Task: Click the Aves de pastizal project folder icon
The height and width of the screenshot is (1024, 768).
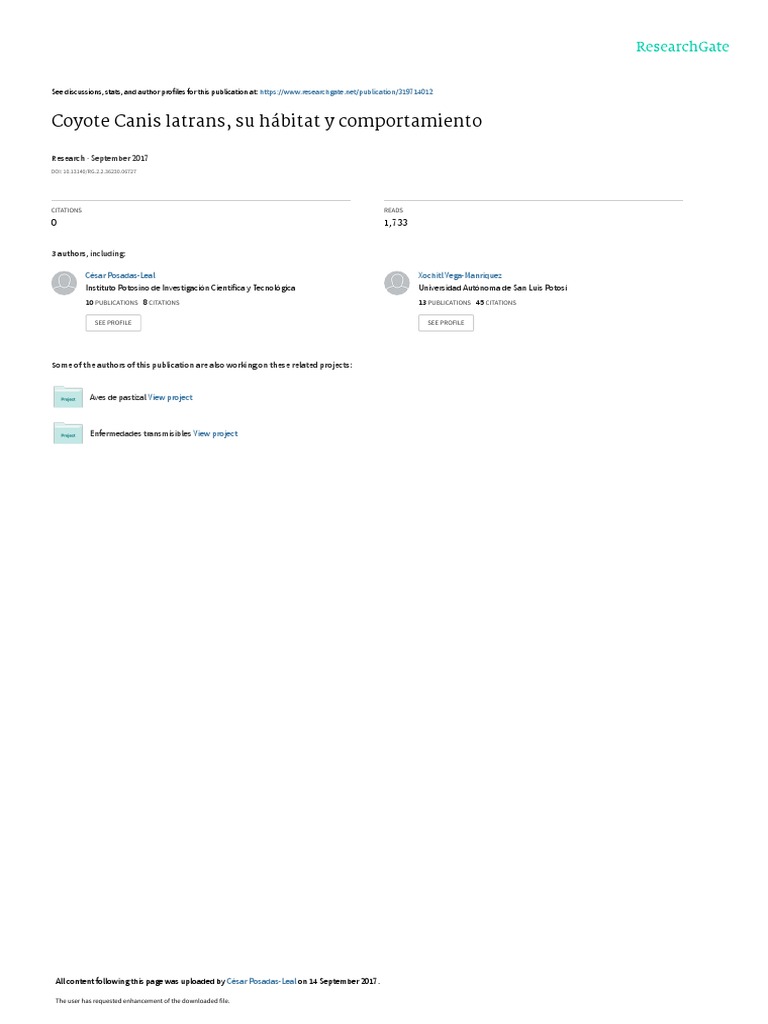Action: pyautogui.click(x=68, y=397)
